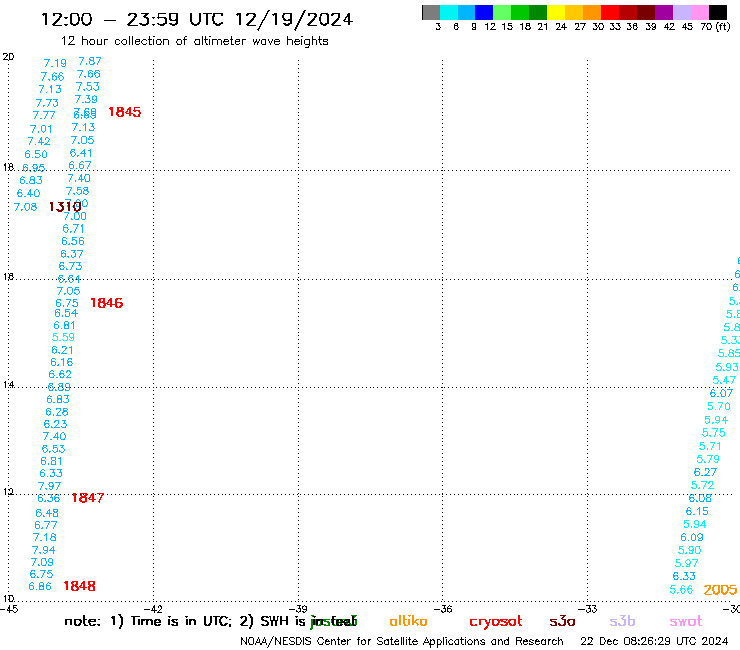Click the black swatch at the legend's end
This screenshot has height=650, width=740.
click(718, 12)
